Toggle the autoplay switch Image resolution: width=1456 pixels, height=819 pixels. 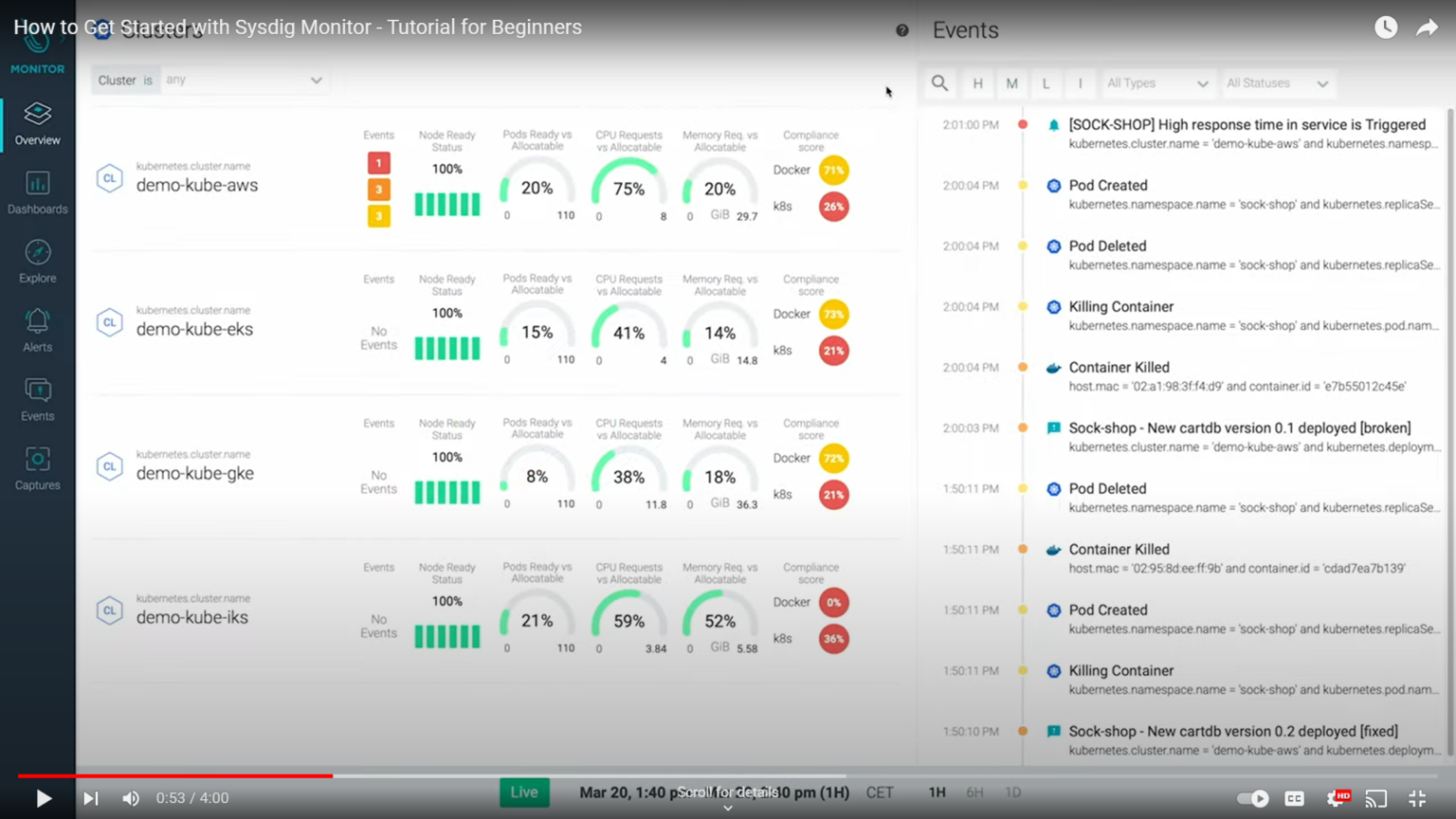tap(1253, 798)
